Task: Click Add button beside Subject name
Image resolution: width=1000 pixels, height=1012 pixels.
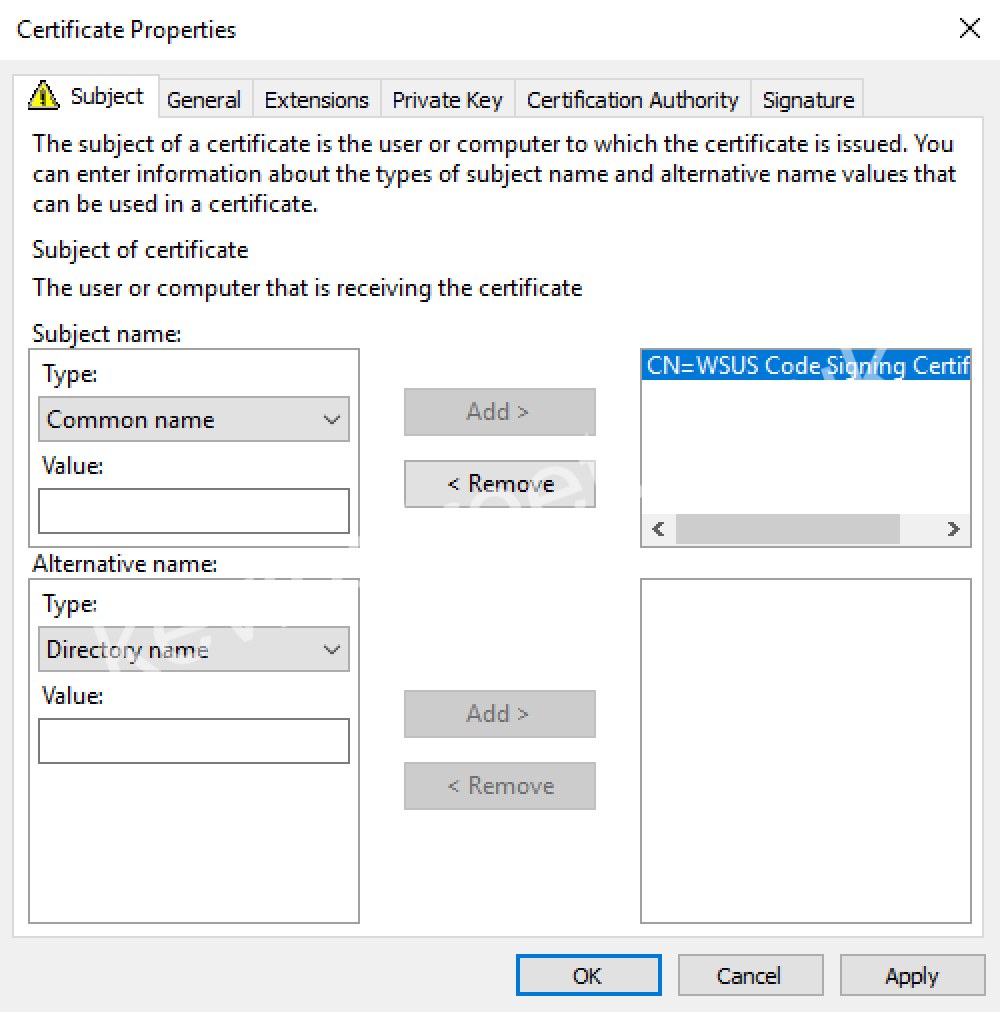Action: click(x=500, y=412)
